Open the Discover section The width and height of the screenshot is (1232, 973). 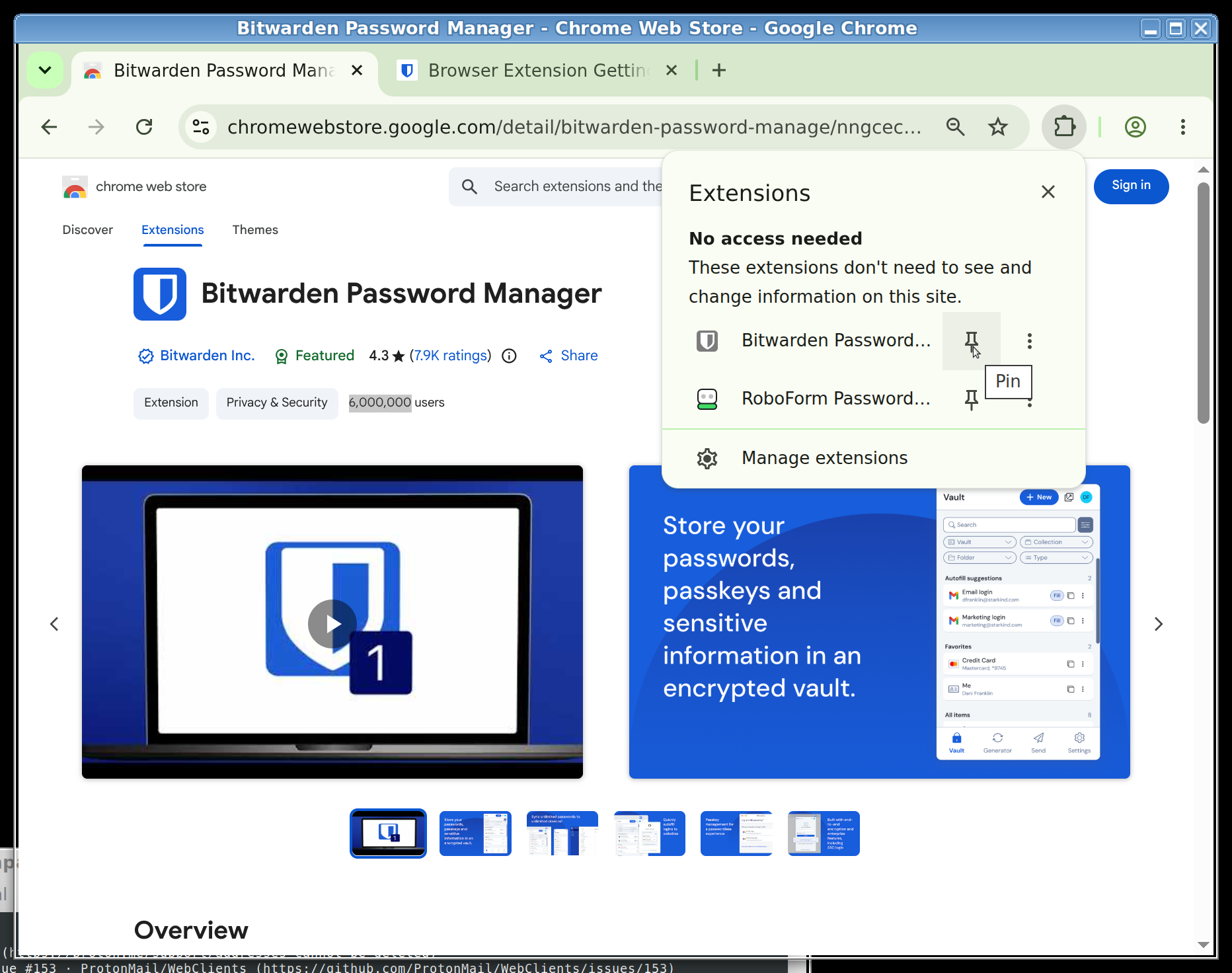pyautogui.click(x=87, y=230)
